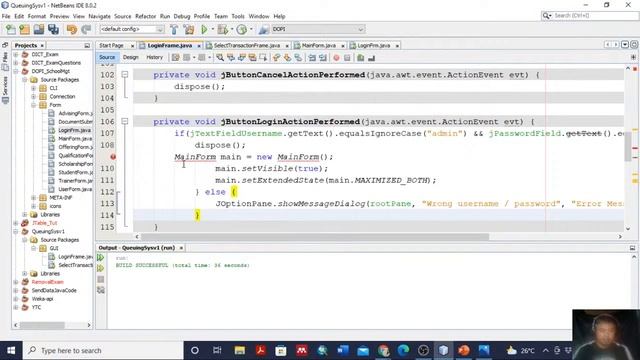This screenshot has width=640, height=360.
Task: Expand the CLI package node
Action: (34, 88)
